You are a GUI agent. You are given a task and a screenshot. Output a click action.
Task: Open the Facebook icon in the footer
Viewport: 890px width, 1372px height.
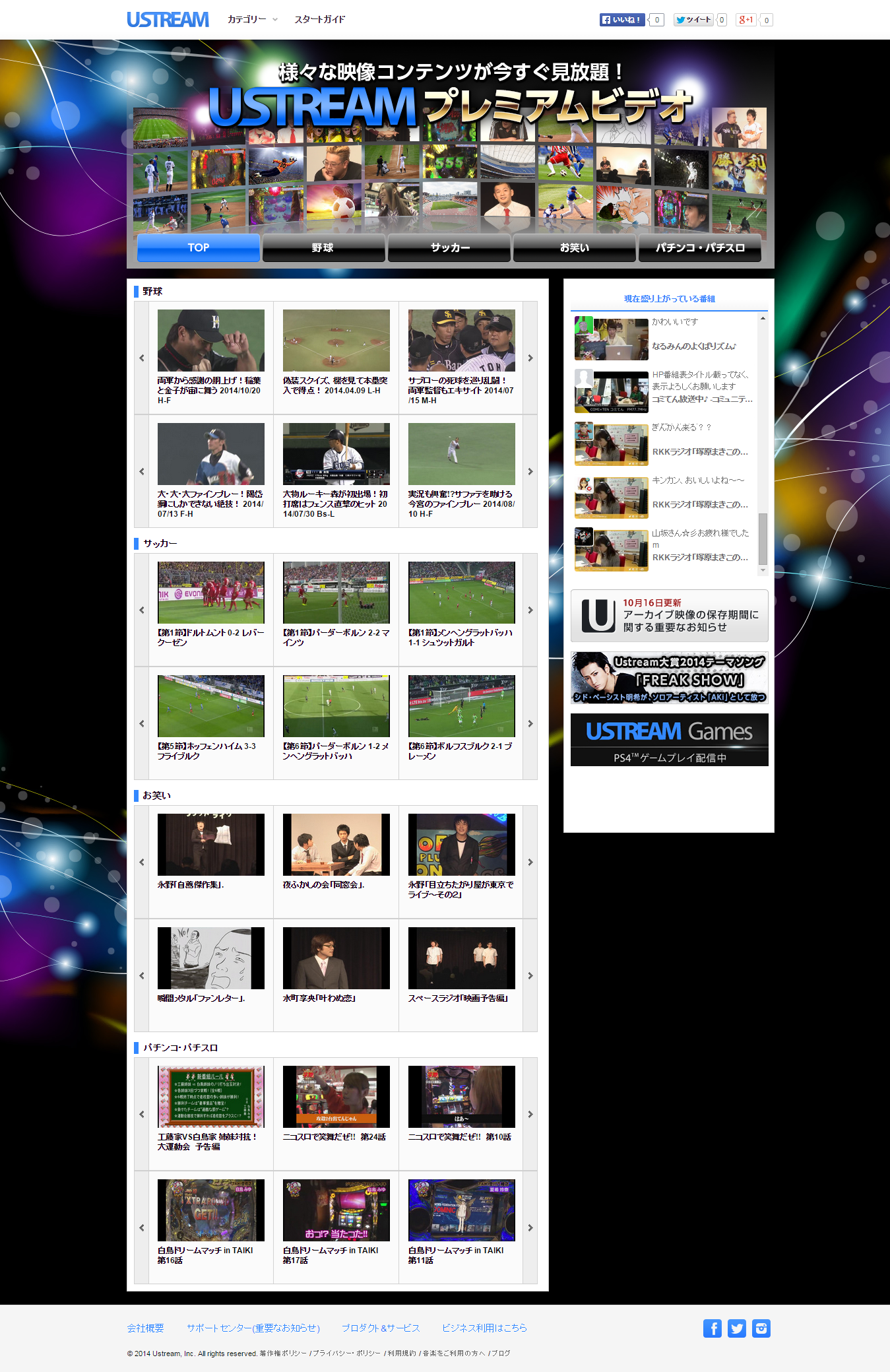(x=712, y=1328)
